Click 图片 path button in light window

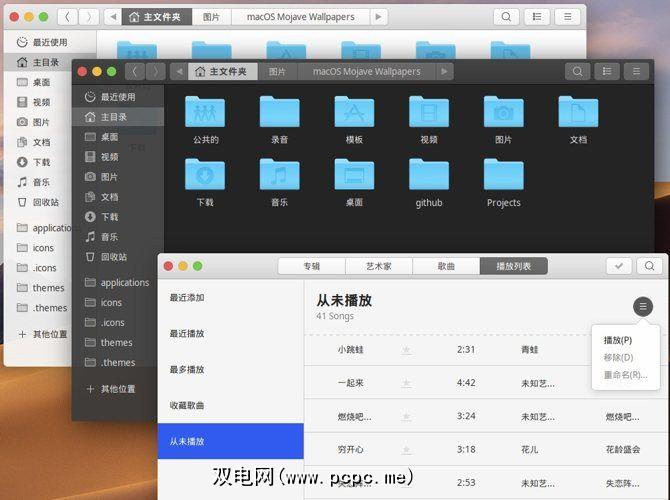tap(211, 17)
